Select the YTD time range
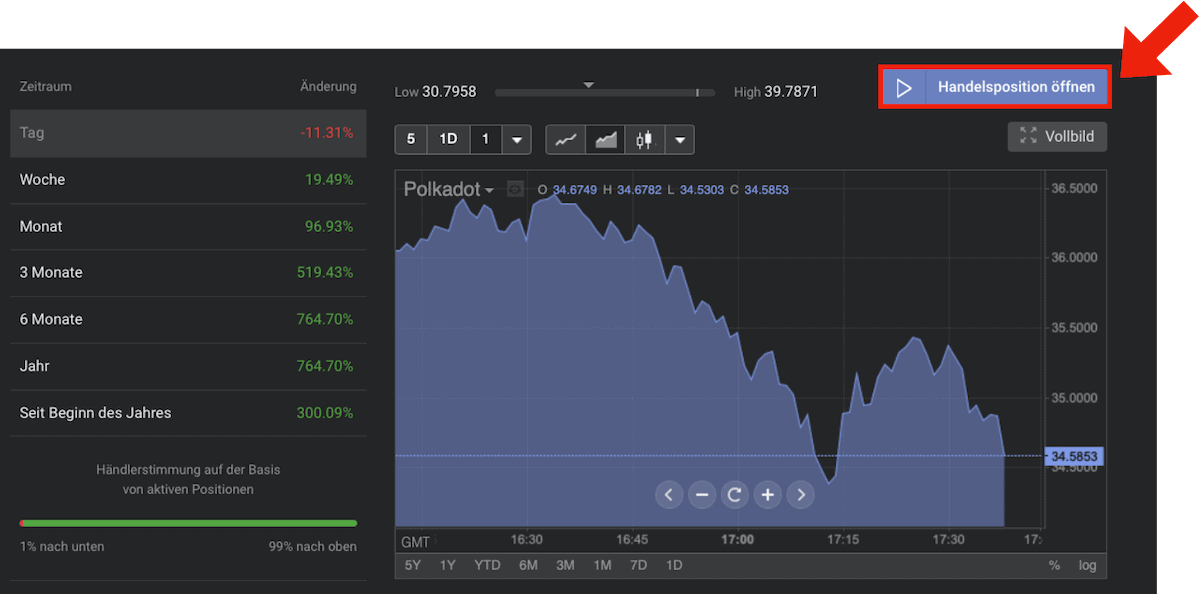Image resolution: width=1200 pixels, height=594 pixels. [487, 565]
